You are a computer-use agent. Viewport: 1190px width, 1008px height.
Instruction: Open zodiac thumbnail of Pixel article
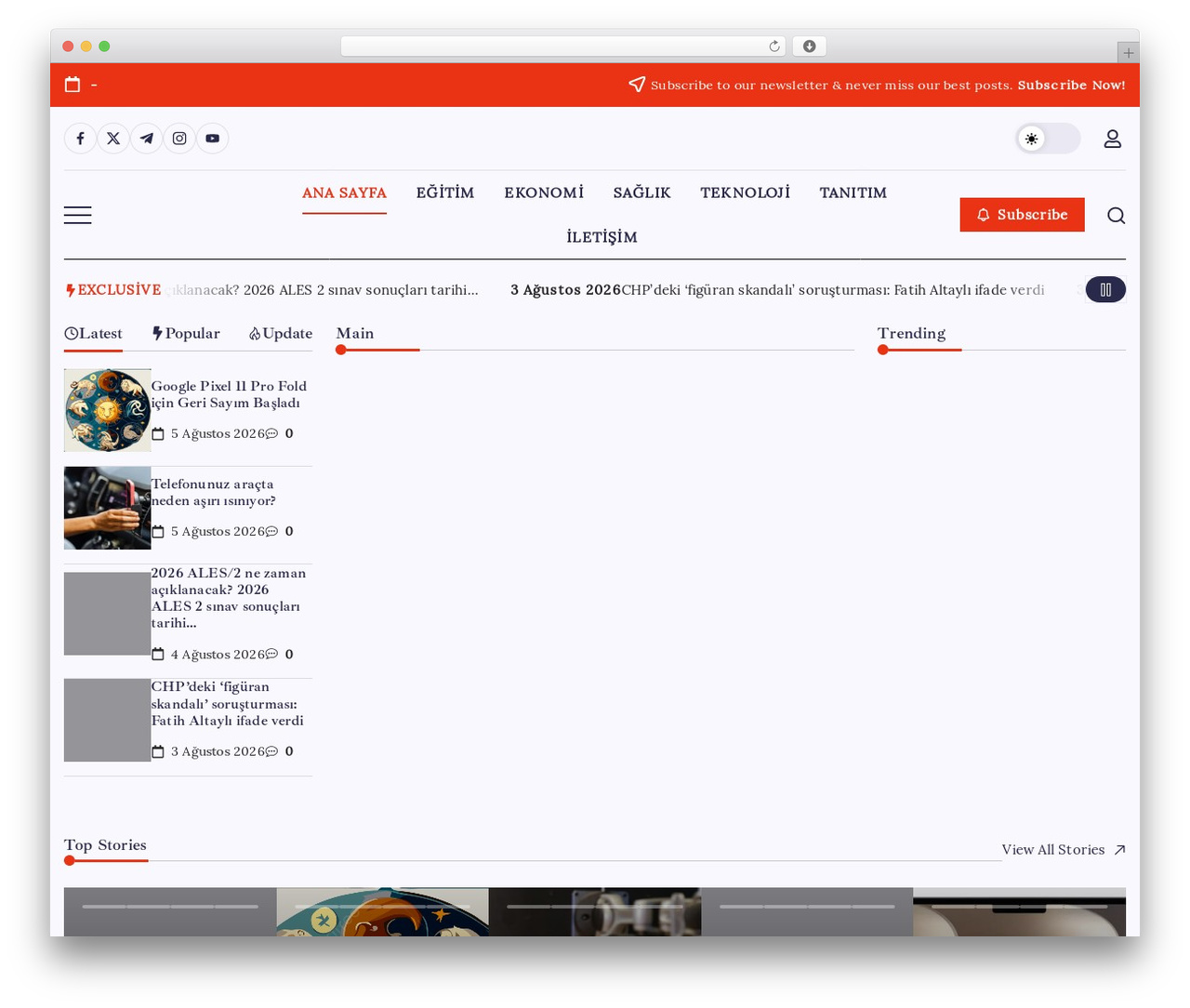[x=108, y=410]
